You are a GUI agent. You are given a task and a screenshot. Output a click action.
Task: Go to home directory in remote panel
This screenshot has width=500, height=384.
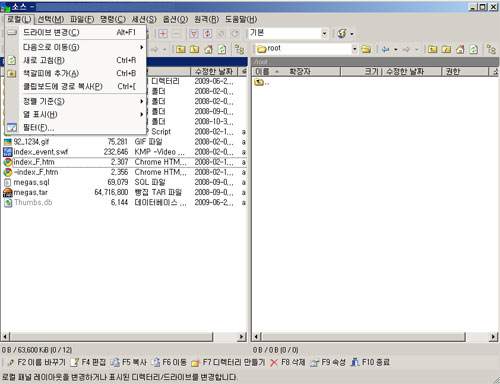460,50
